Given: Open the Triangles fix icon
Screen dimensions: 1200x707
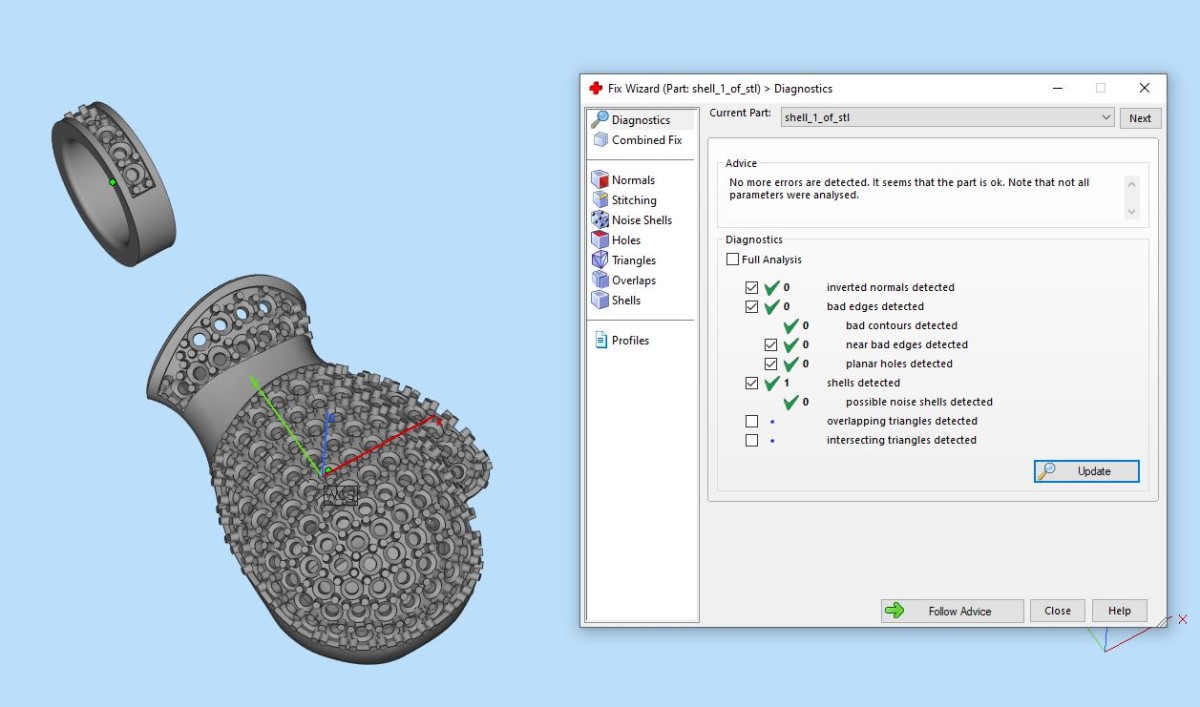Looking at the screenshot, I should pyautogui.click(x=600, y=260).
